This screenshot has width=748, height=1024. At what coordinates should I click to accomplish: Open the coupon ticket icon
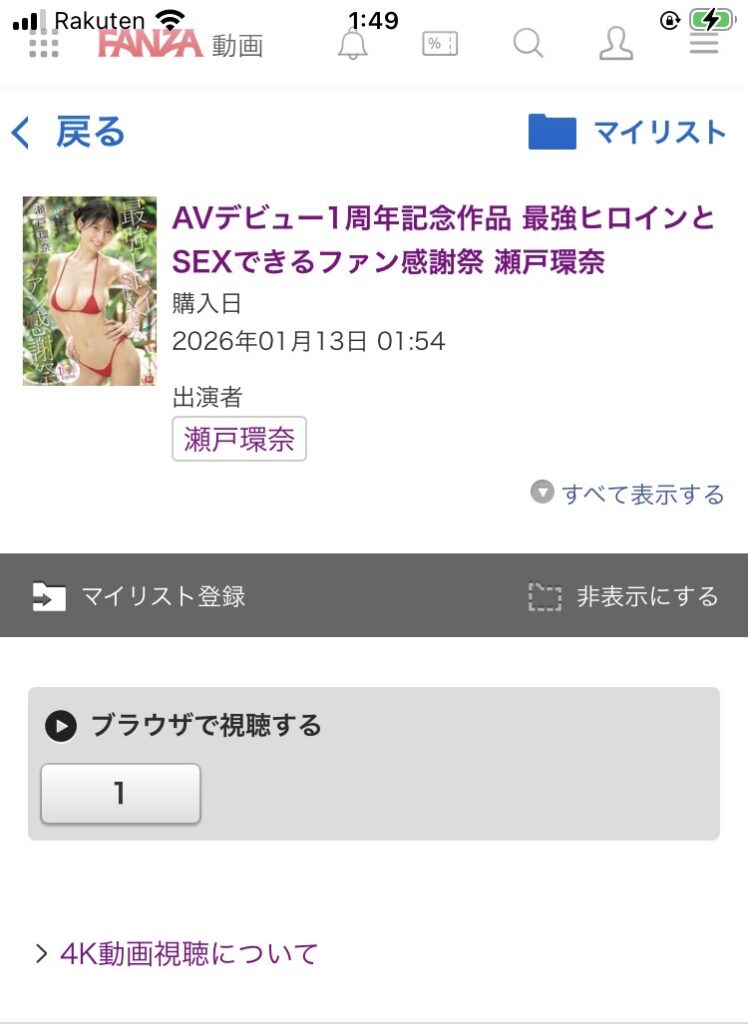[440, 44]
